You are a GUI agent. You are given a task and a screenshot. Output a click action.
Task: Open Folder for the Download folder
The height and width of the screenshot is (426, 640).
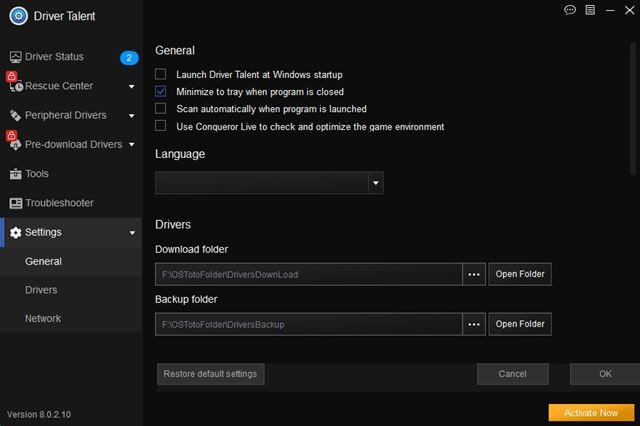520,274
